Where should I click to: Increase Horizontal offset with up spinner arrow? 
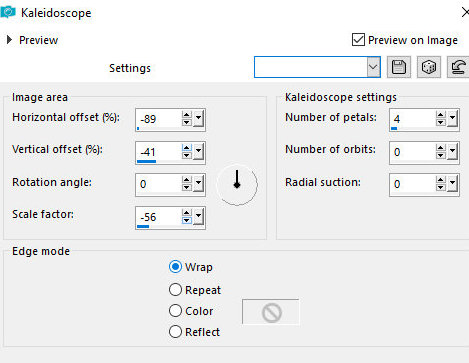click(187, 115)
